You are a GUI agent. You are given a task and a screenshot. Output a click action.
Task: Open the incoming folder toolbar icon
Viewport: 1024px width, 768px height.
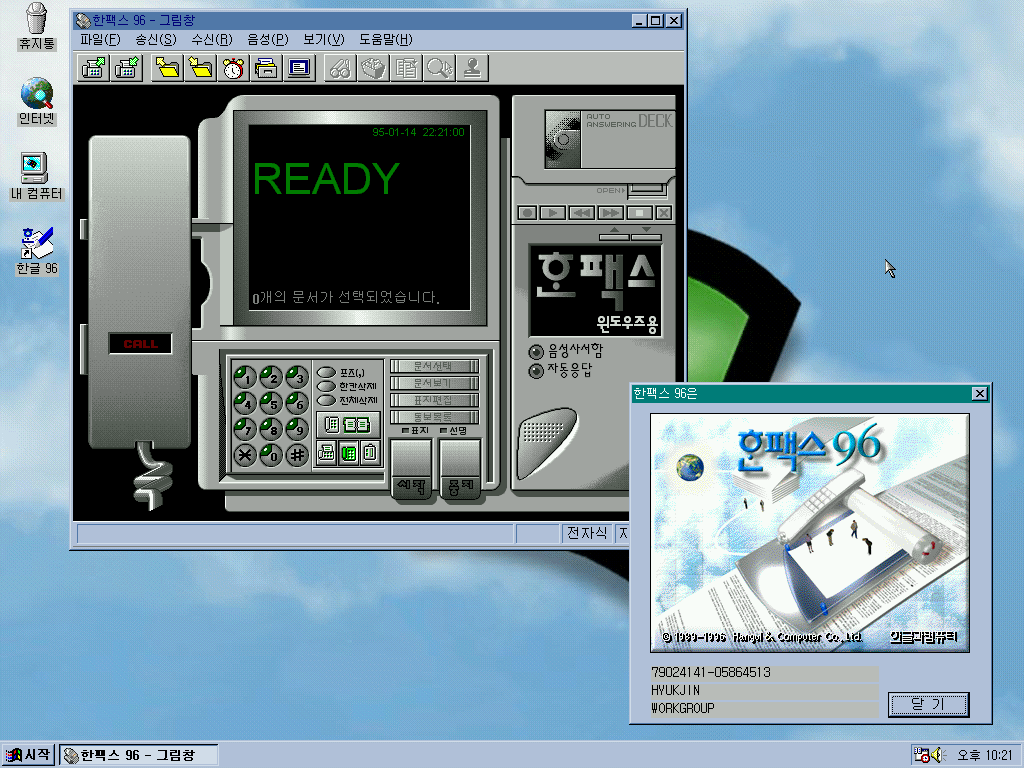tap(200, 68)
